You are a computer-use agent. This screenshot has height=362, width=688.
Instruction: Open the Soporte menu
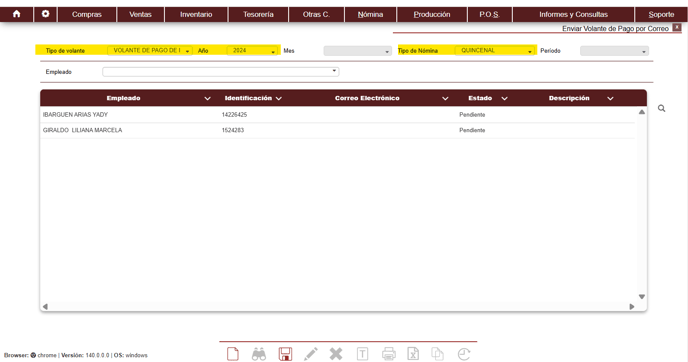pyautogui.click(x=661, y=14)
